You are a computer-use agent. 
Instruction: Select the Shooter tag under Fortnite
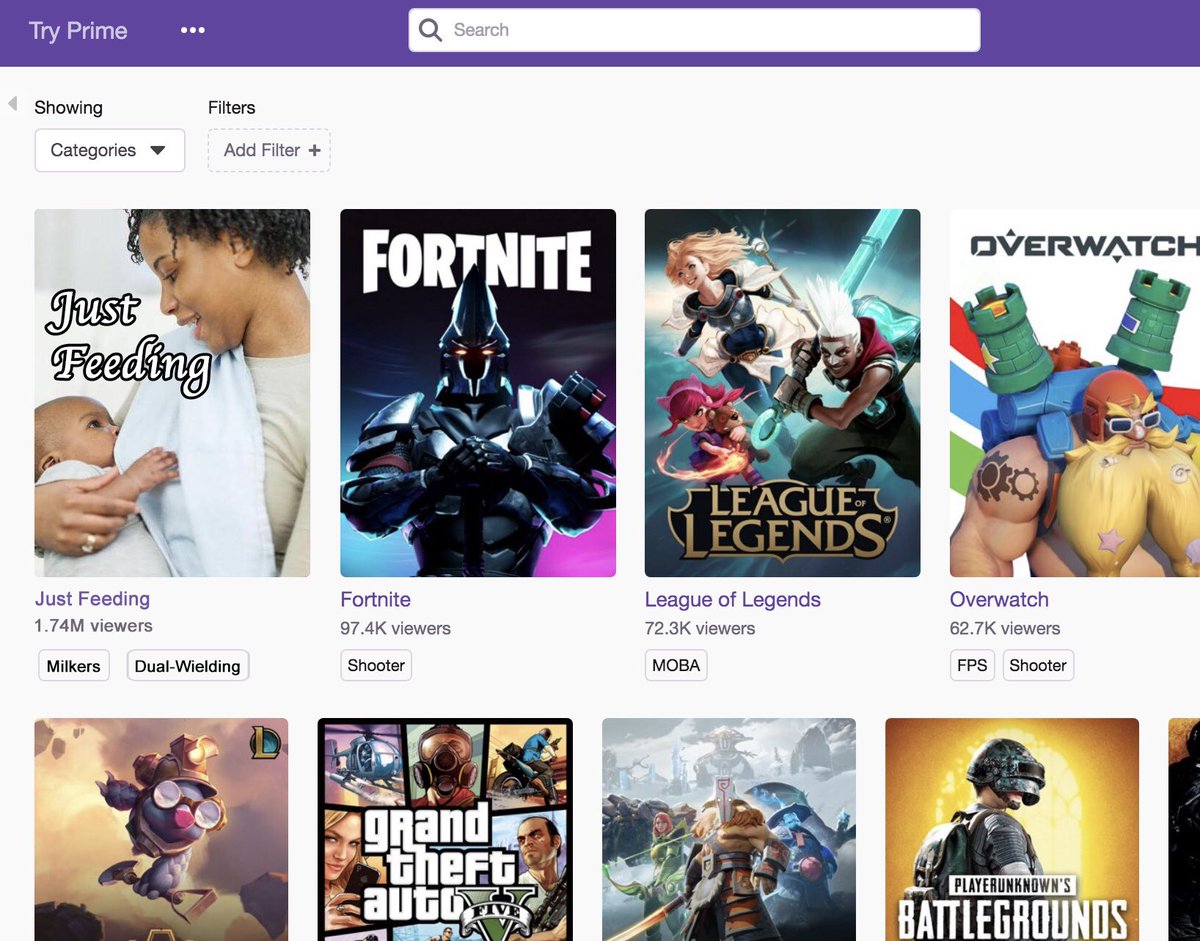pos(376,665)
